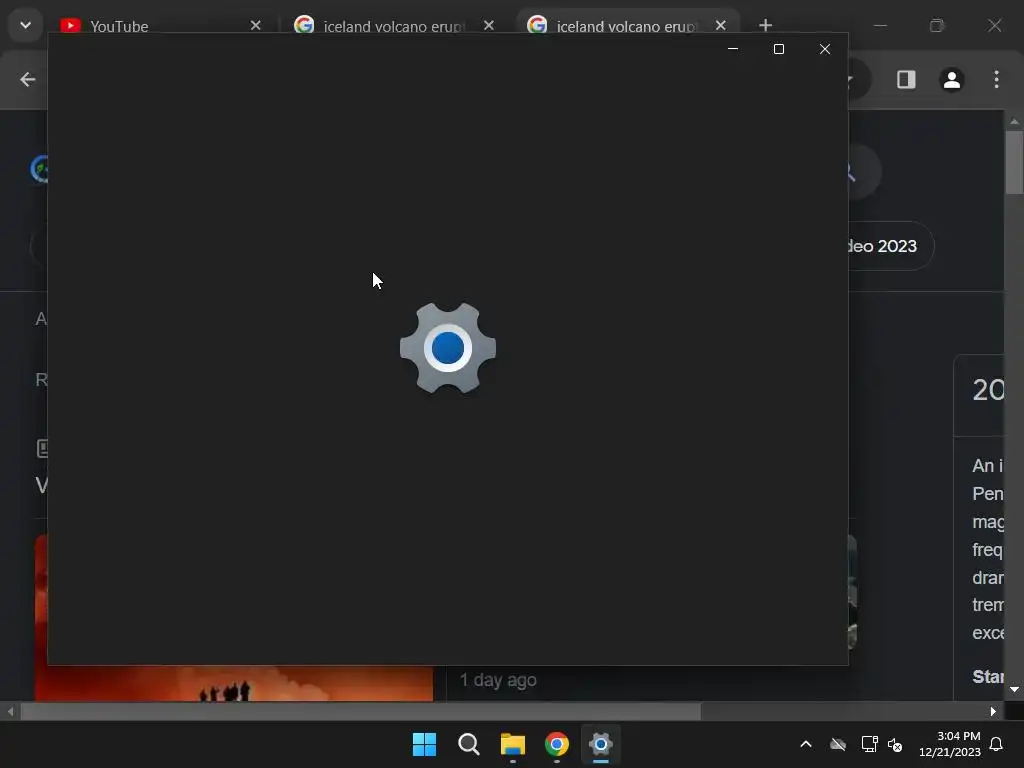This screenshot has width=1024, height=768.
Task: Click down arrow of vertical scrollbar
Action: pos(1014,690)
